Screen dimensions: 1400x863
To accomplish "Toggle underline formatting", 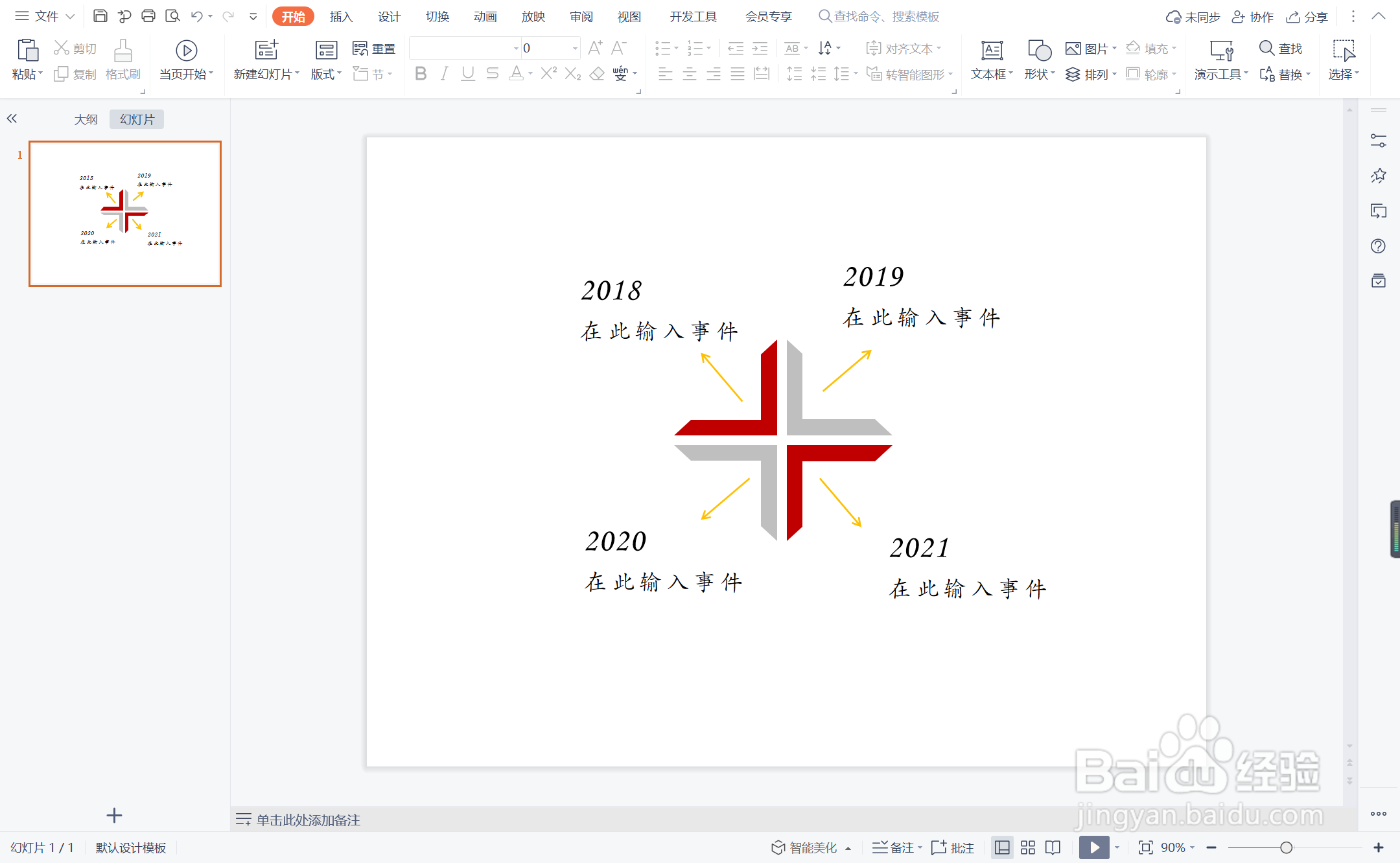I will pyautogui.click(x=468, y=74).
